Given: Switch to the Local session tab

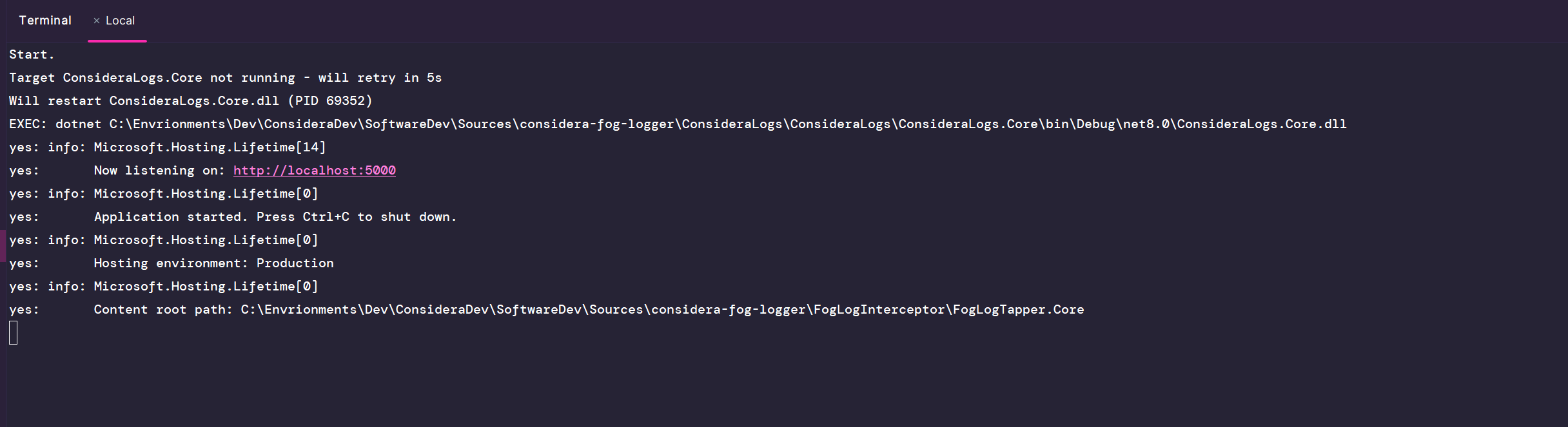Looking at the screenshot, I should 120,21.
